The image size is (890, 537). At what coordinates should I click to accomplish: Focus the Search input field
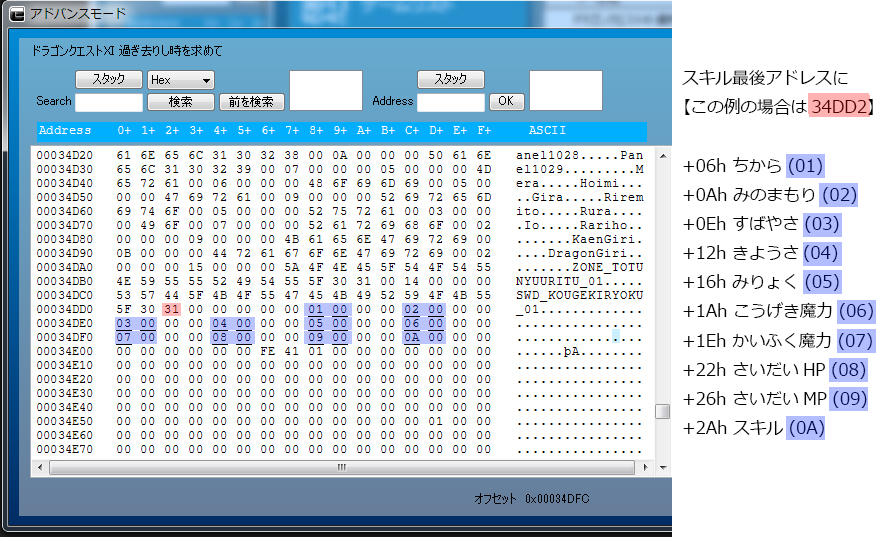pos(108,103)
